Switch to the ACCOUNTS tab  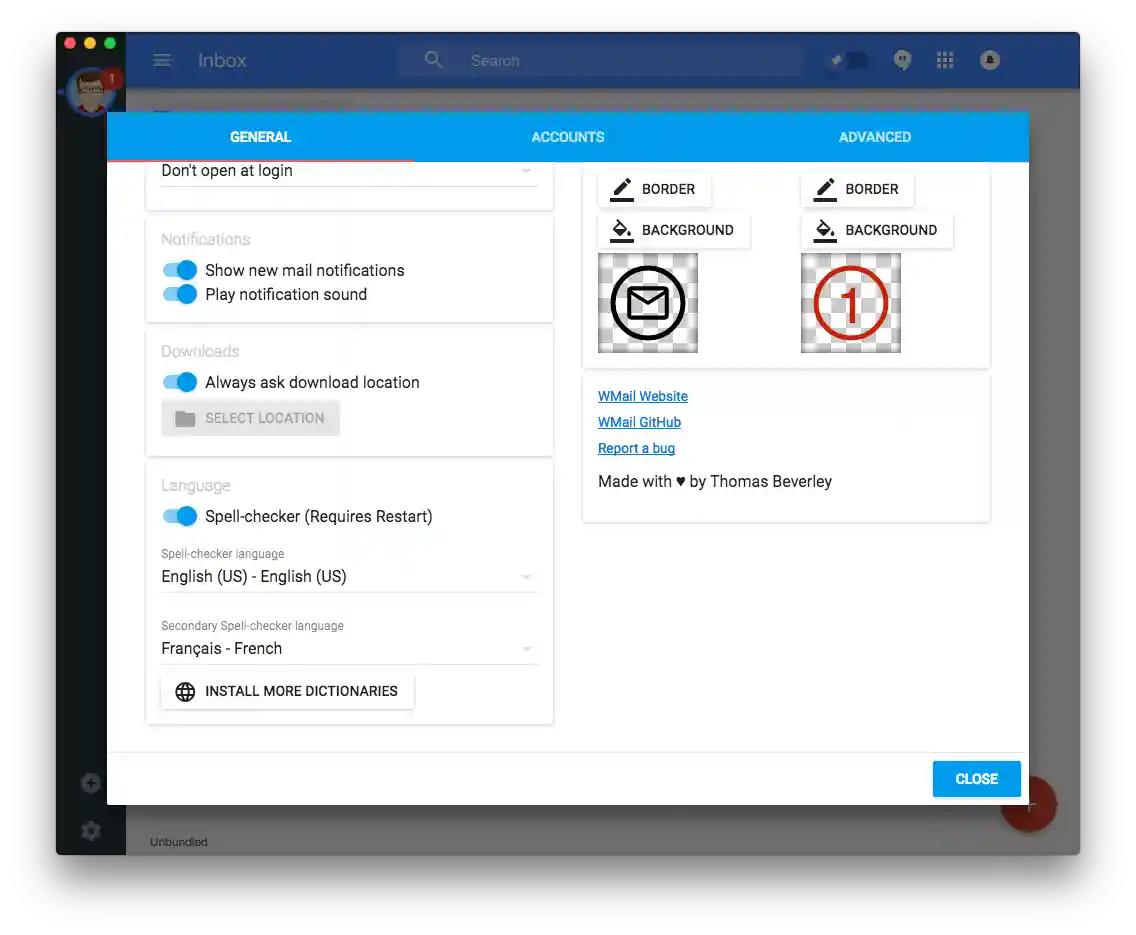567,137
